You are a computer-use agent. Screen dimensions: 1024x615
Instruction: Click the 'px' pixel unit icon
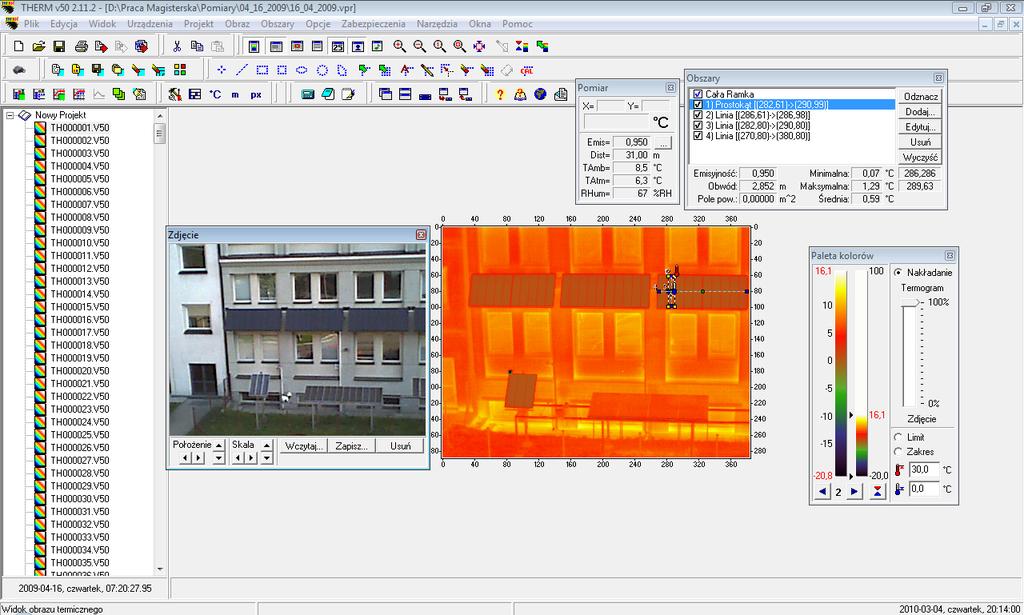click(x=256, y=94)
